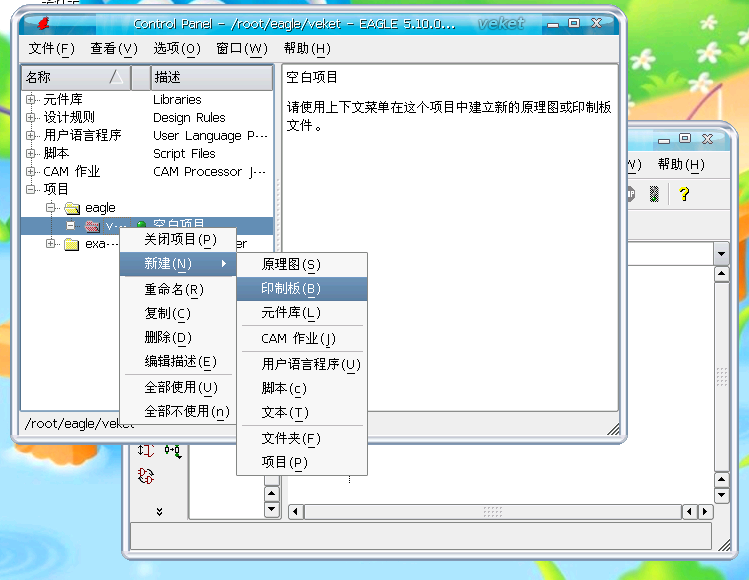Viewport: 749px width, 580px height.
Task: Open the dropdown arrow in editor command line
Action: point(721,254)
